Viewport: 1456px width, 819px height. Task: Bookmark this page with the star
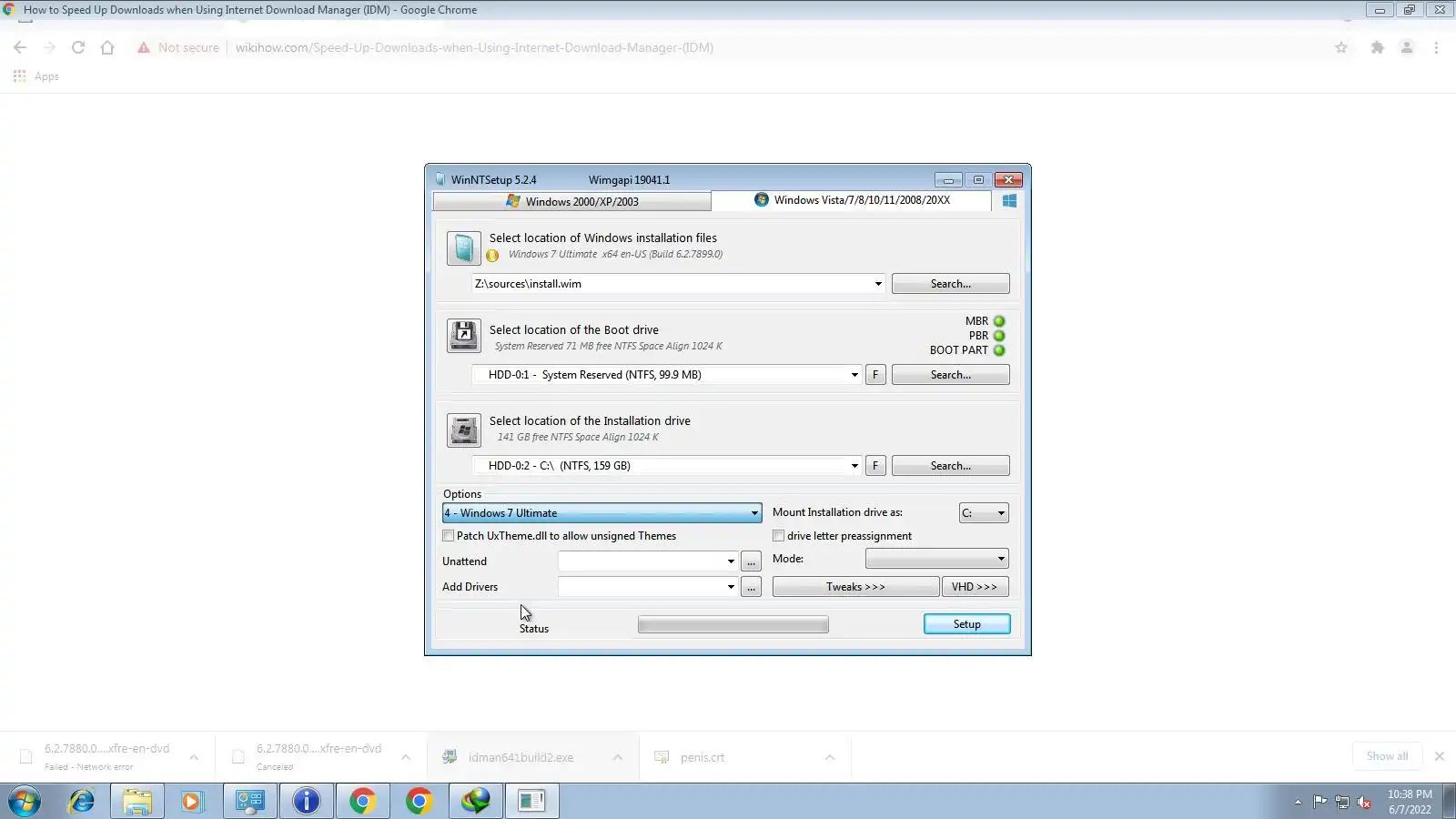[x=1341, y=47]
